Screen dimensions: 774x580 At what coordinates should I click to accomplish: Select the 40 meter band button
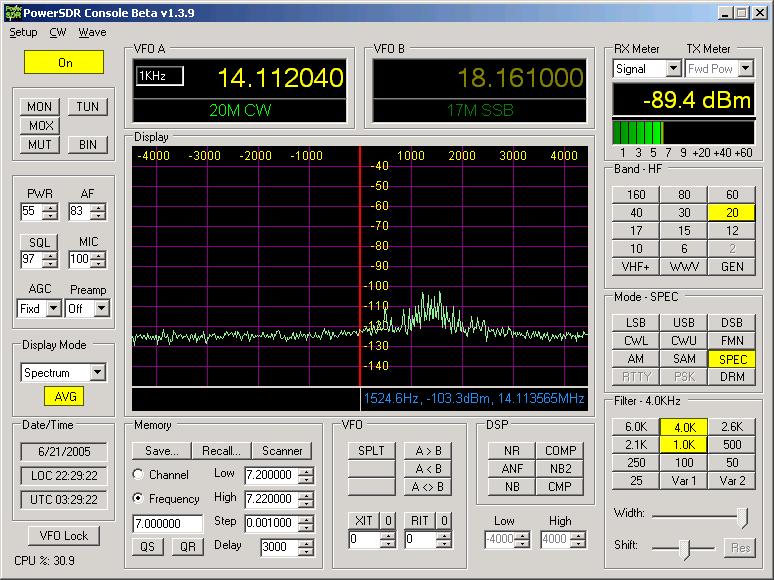(x=636, y=213)
